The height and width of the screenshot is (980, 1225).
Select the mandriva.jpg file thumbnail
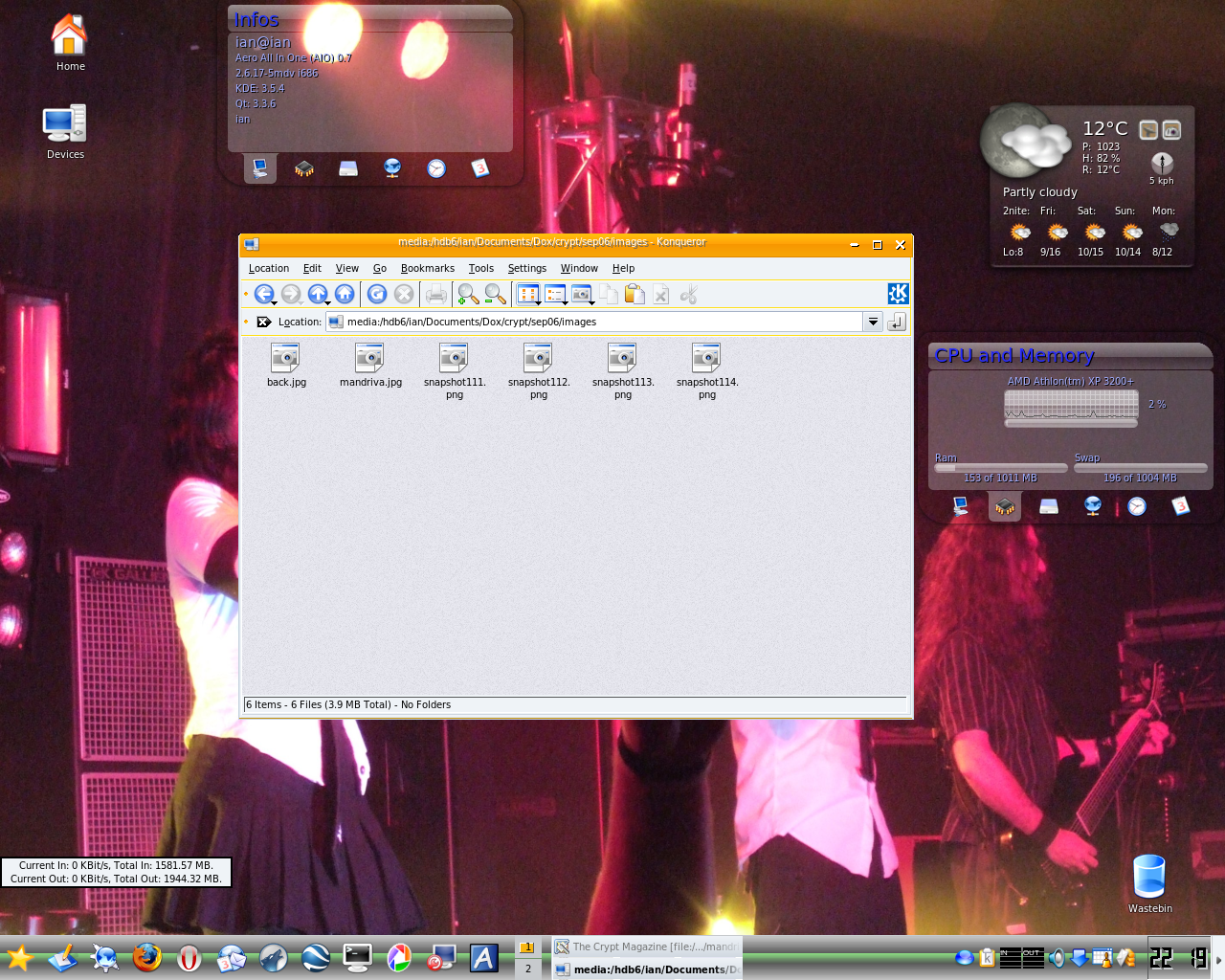click(x=370, y=359)
